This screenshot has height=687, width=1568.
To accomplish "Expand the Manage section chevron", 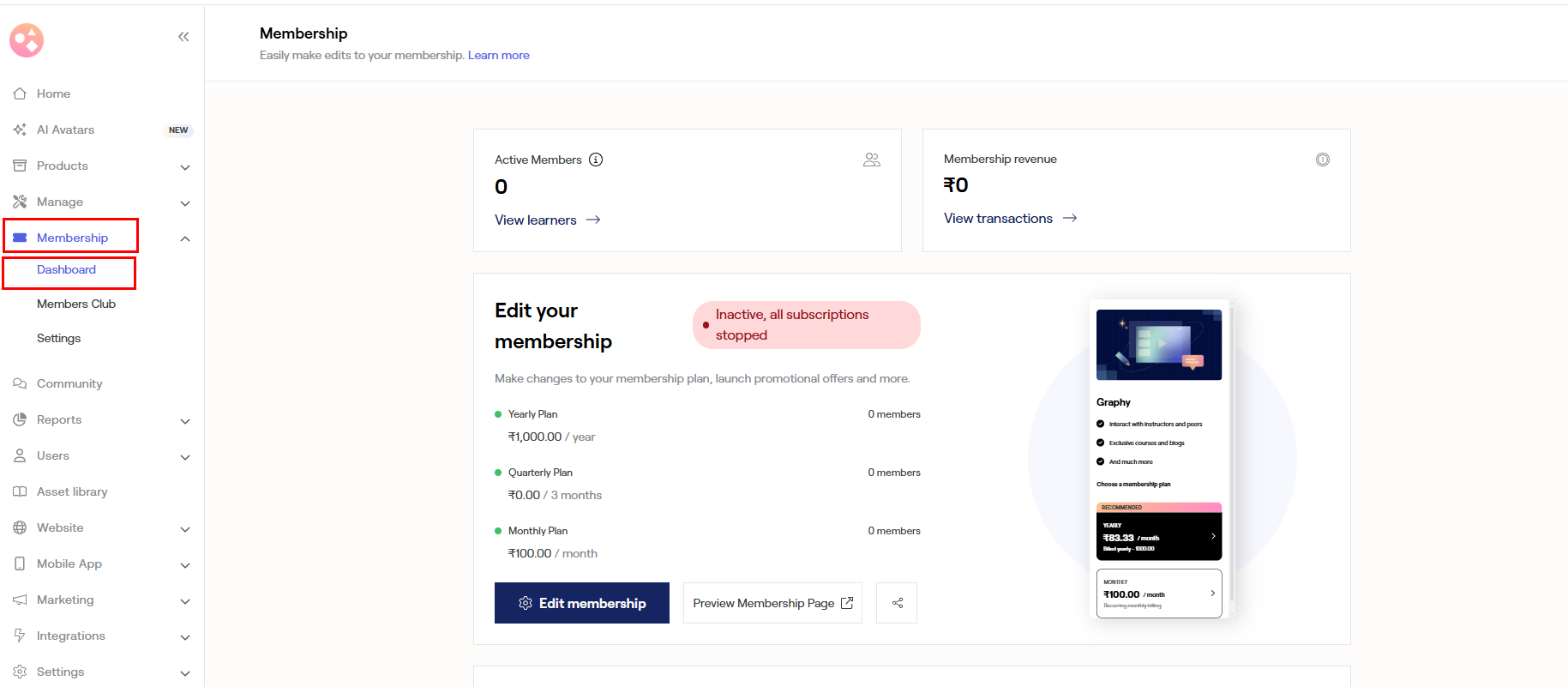I will [x=185, y=202].
